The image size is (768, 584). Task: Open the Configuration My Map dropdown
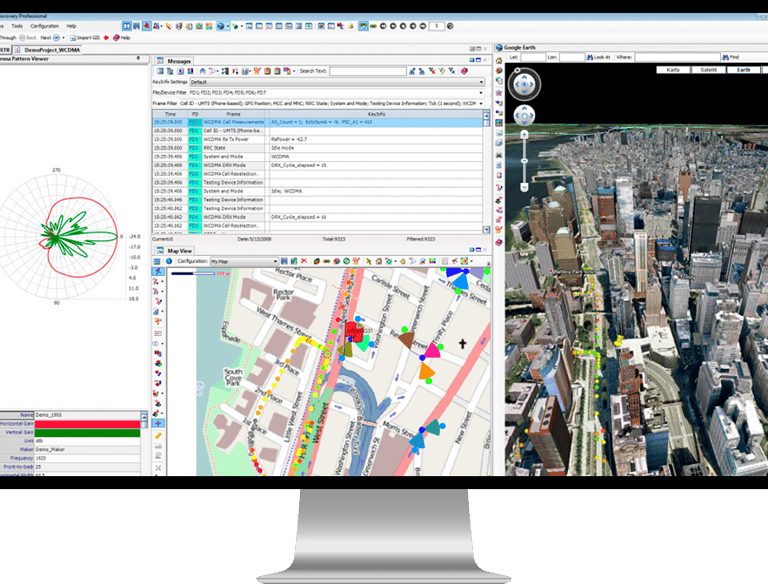point(244,261)
